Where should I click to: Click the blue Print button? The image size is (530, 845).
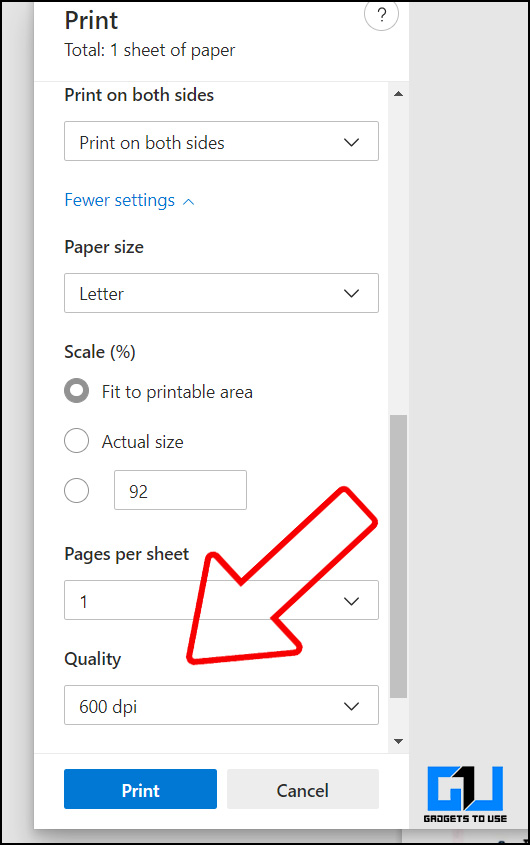[140, 789]
